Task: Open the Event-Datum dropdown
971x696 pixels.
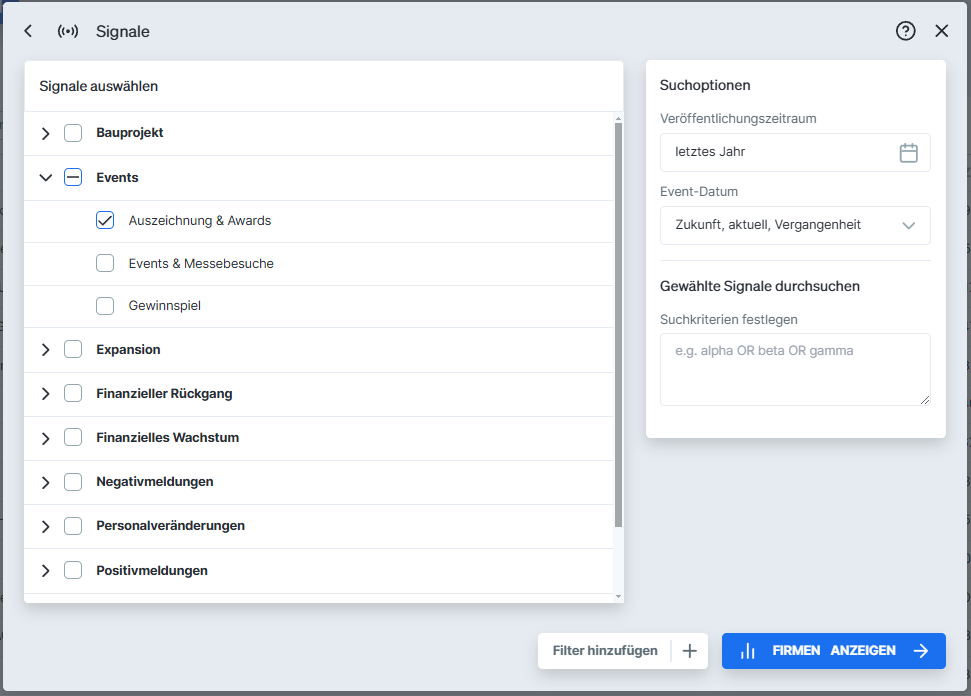Action: [909, 225]
